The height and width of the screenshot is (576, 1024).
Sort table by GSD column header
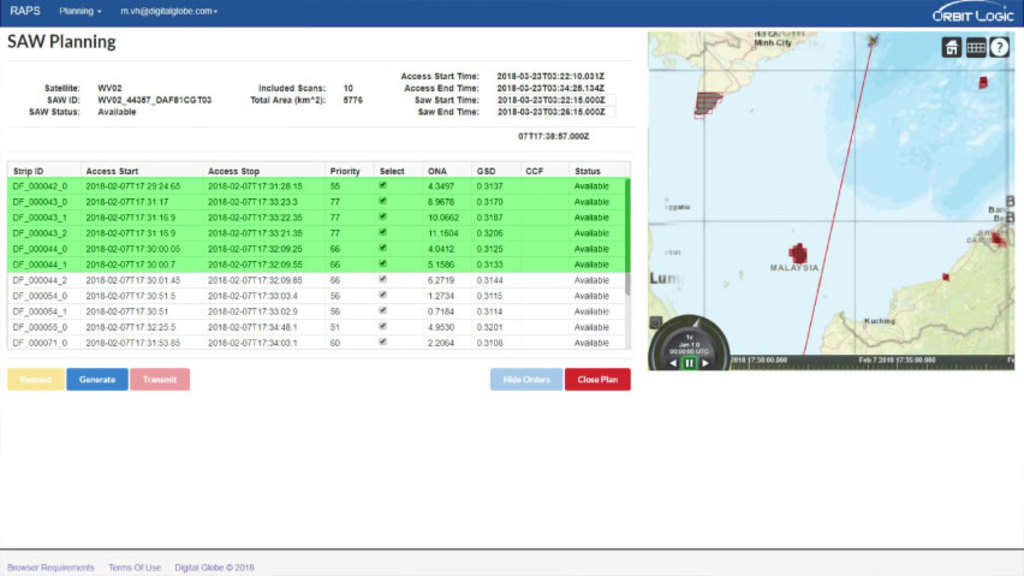[485, 171]
